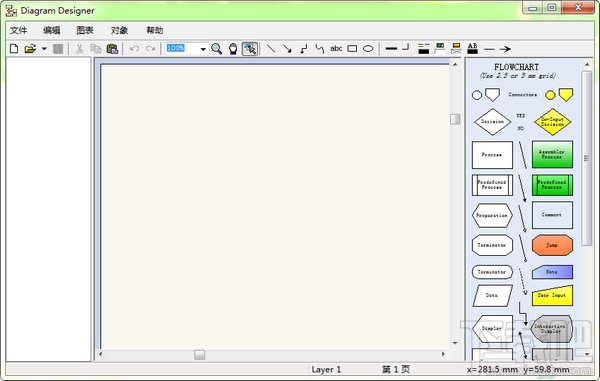The width and height of the screenshot is (600, 381).
Task: Open the 对象 menu
Action: [x=119, y=30]
